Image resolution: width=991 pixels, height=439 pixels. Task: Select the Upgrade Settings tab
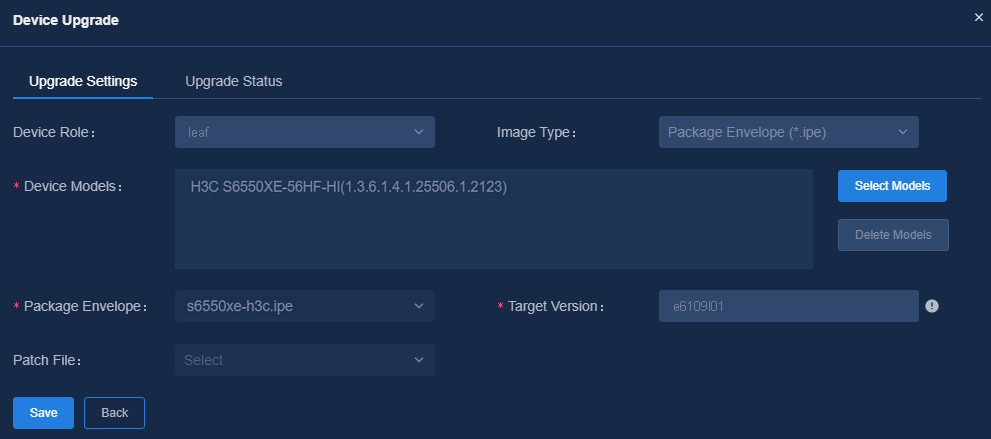[83, 81]
